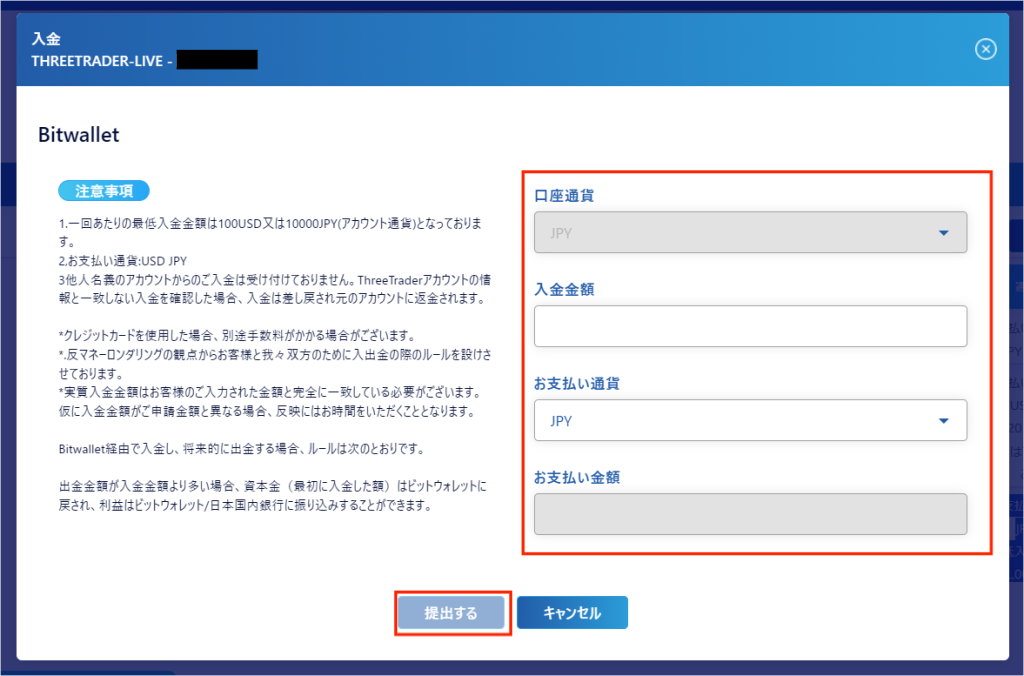Expand the JPY account currency selector arrow

(941, 231)
